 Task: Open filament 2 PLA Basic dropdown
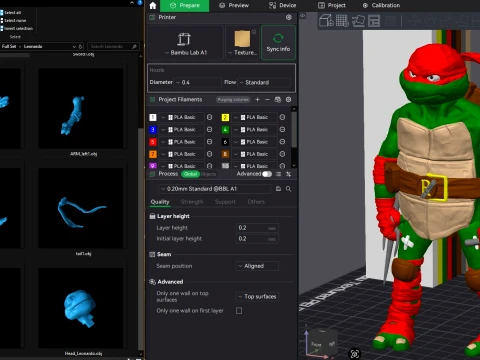(x=255, y=117)
